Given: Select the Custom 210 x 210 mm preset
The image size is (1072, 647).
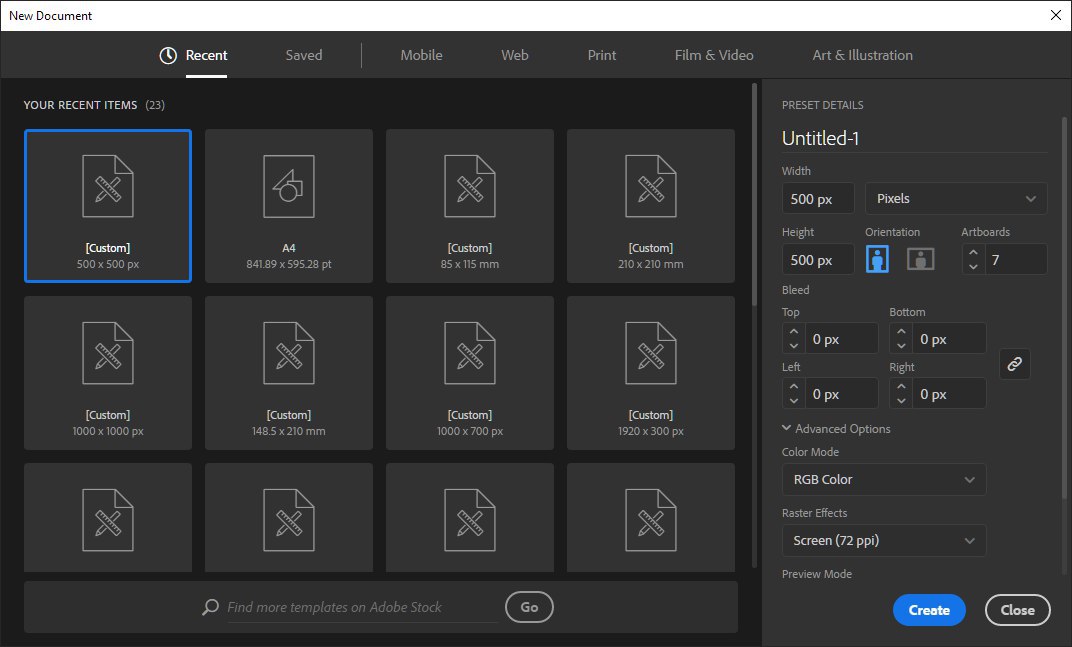Looking at the screenshot, I should click(x=651, y=206).
